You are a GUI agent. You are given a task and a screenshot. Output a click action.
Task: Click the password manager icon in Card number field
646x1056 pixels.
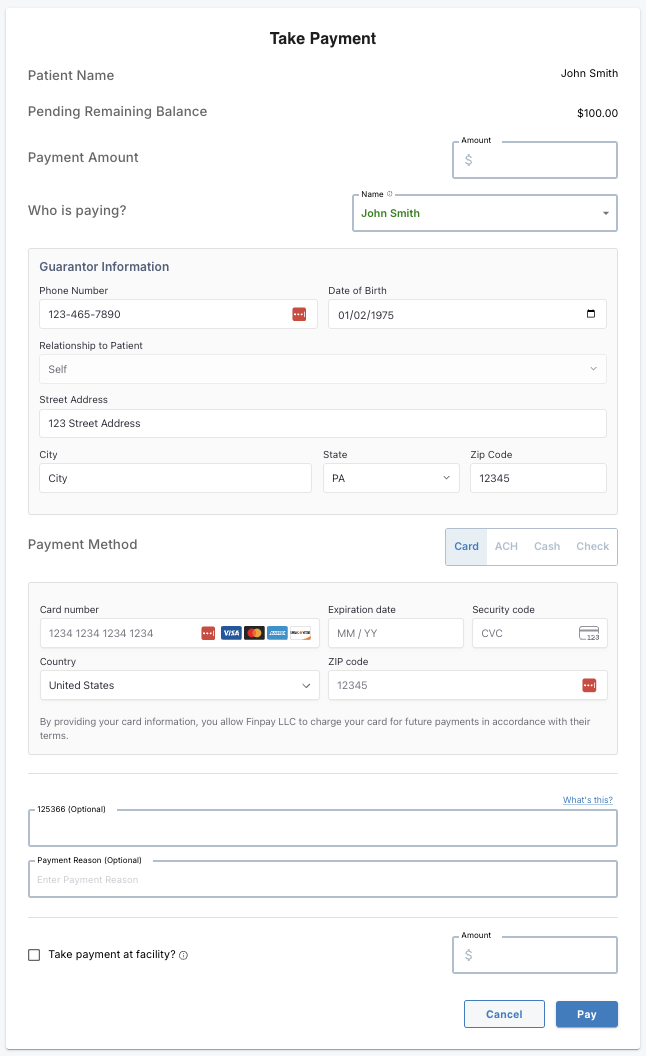(x=208, y=633)
